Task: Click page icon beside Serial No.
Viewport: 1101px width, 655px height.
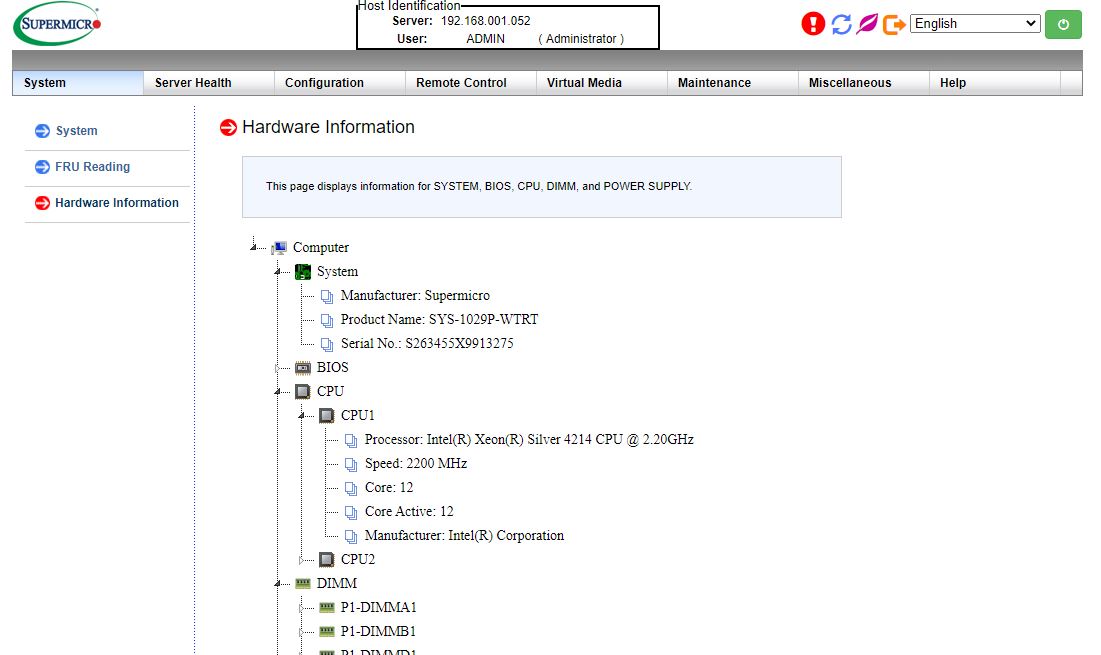Action: [327, 344]
